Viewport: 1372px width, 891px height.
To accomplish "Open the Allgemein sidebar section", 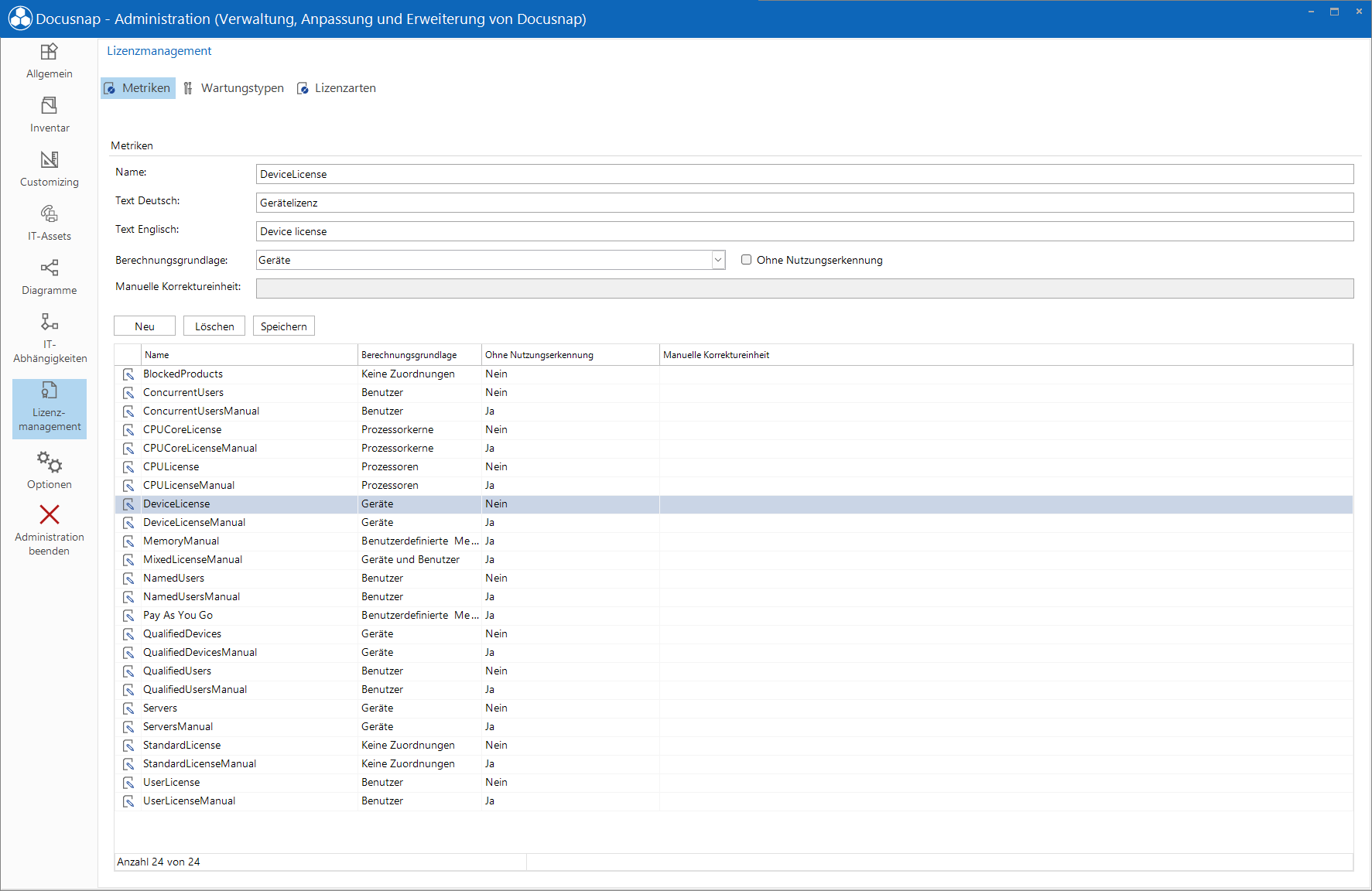I will (50, 61).
